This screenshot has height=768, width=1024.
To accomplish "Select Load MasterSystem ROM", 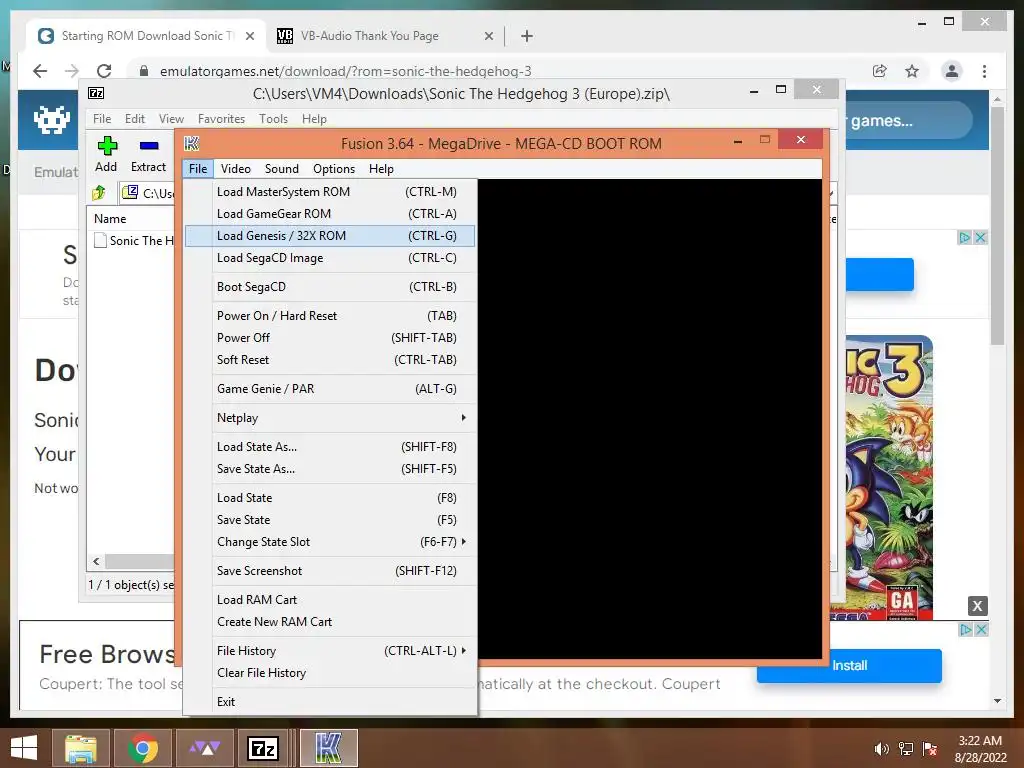I will (330, 191).
